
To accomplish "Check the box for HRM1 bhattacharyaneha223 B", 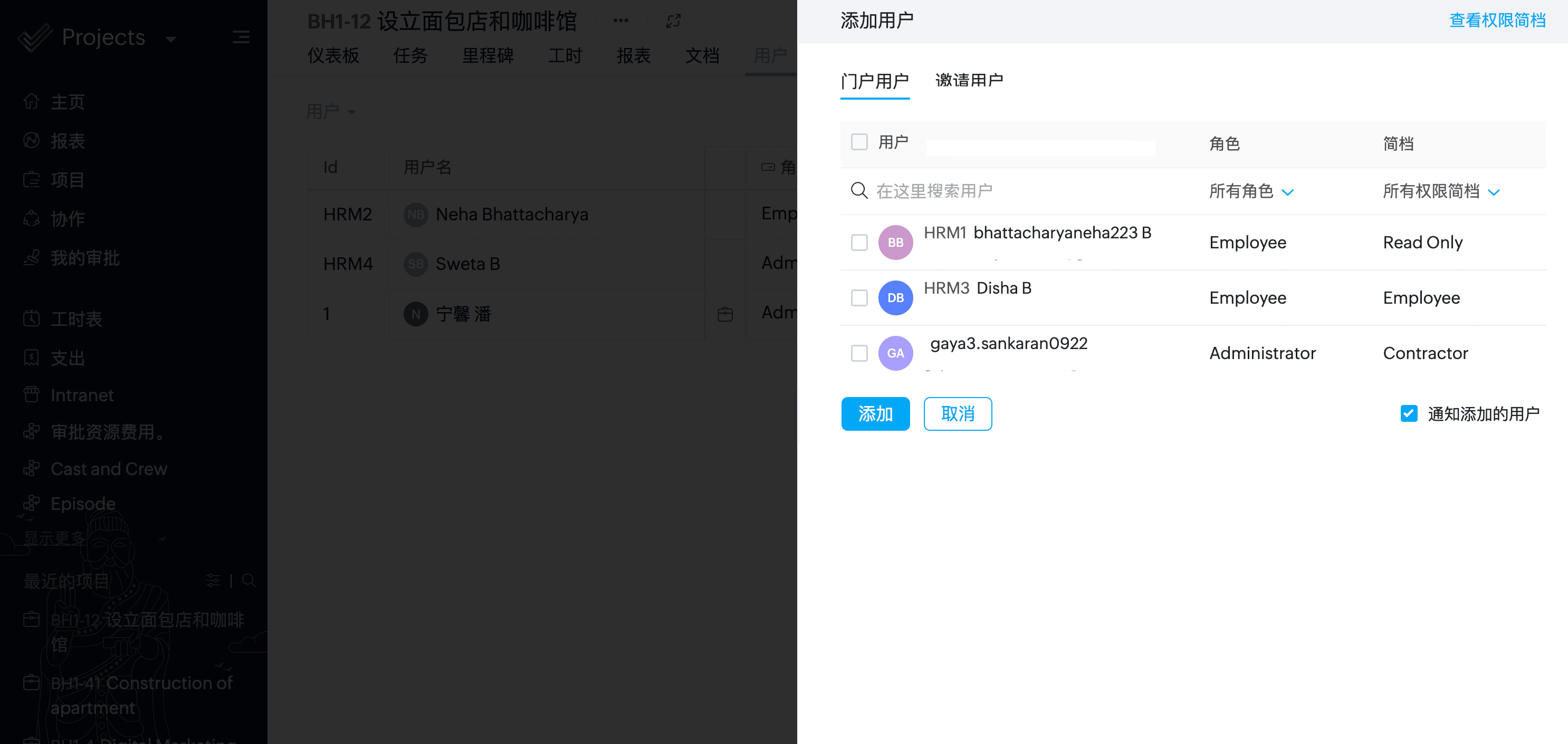I will click(x=859, y=242).
